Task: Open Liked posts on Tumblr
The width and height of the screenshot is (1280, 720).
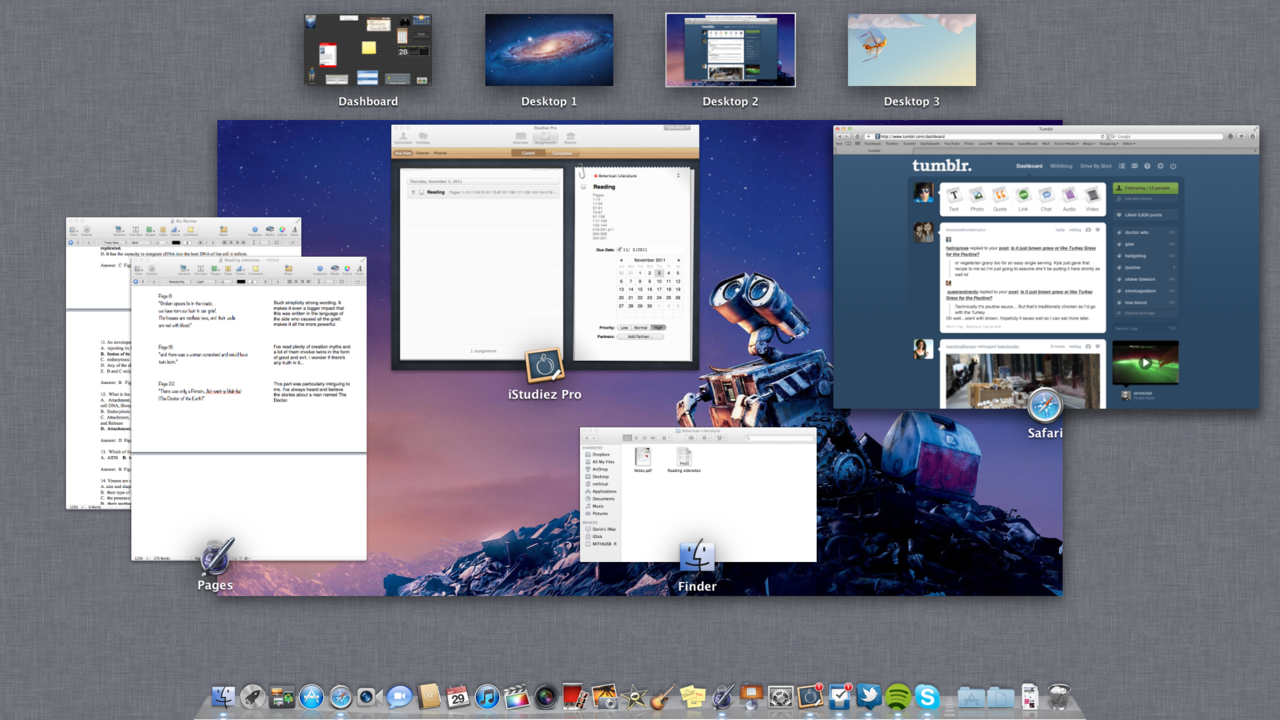Action: [x=1145, y=215]
